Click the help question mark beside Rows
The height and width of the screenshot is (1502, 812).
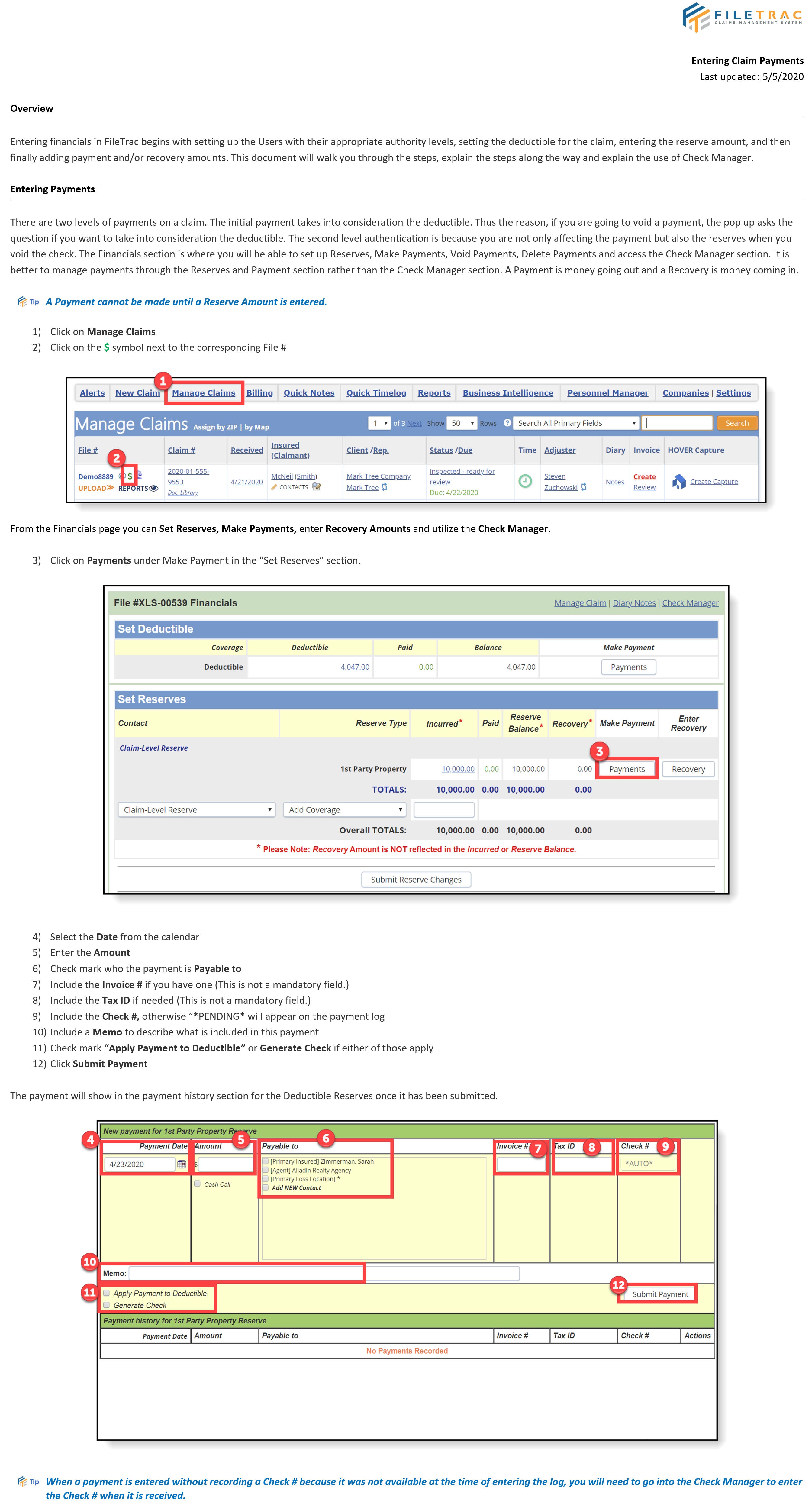507,423
